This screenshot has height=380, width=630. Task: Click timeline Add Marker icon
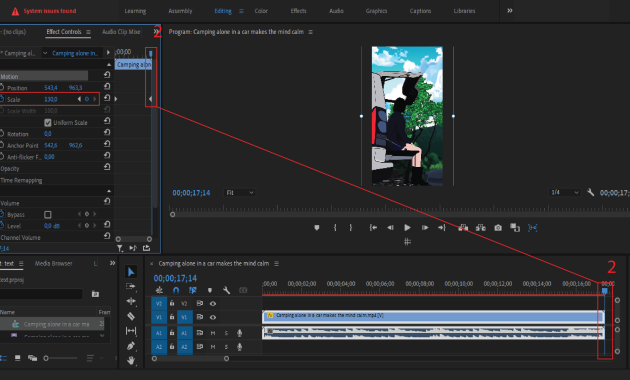pos(210,290)
